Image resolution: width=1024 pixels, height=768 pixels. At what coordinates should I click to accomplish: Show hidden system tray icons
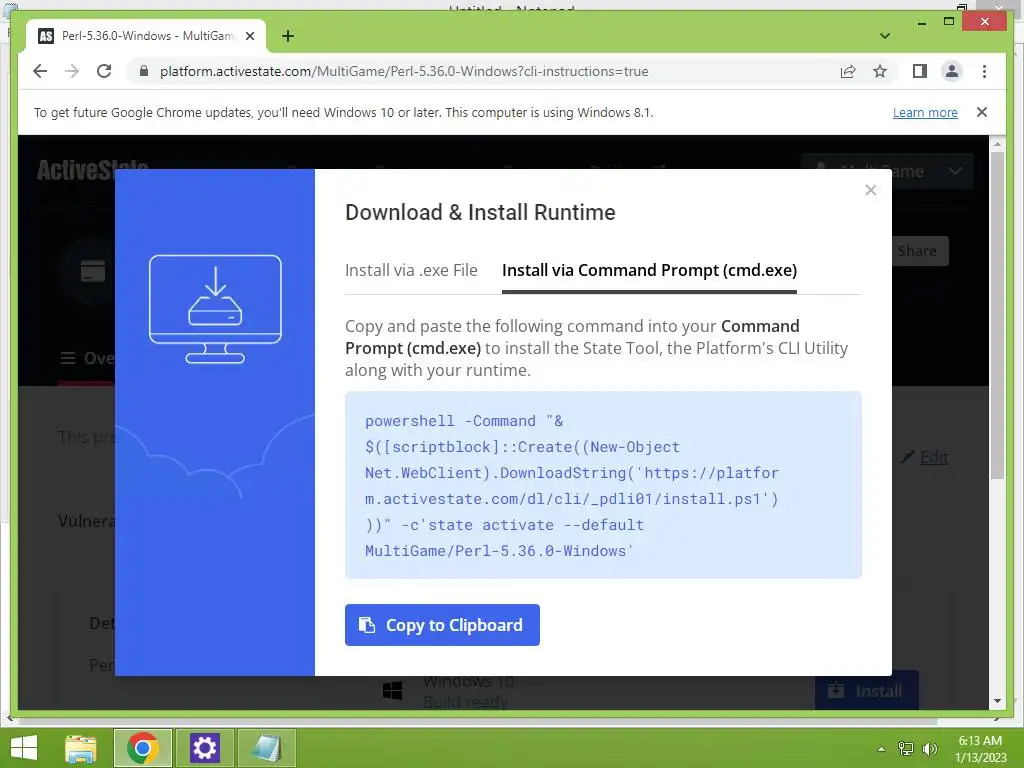(881, 749)
